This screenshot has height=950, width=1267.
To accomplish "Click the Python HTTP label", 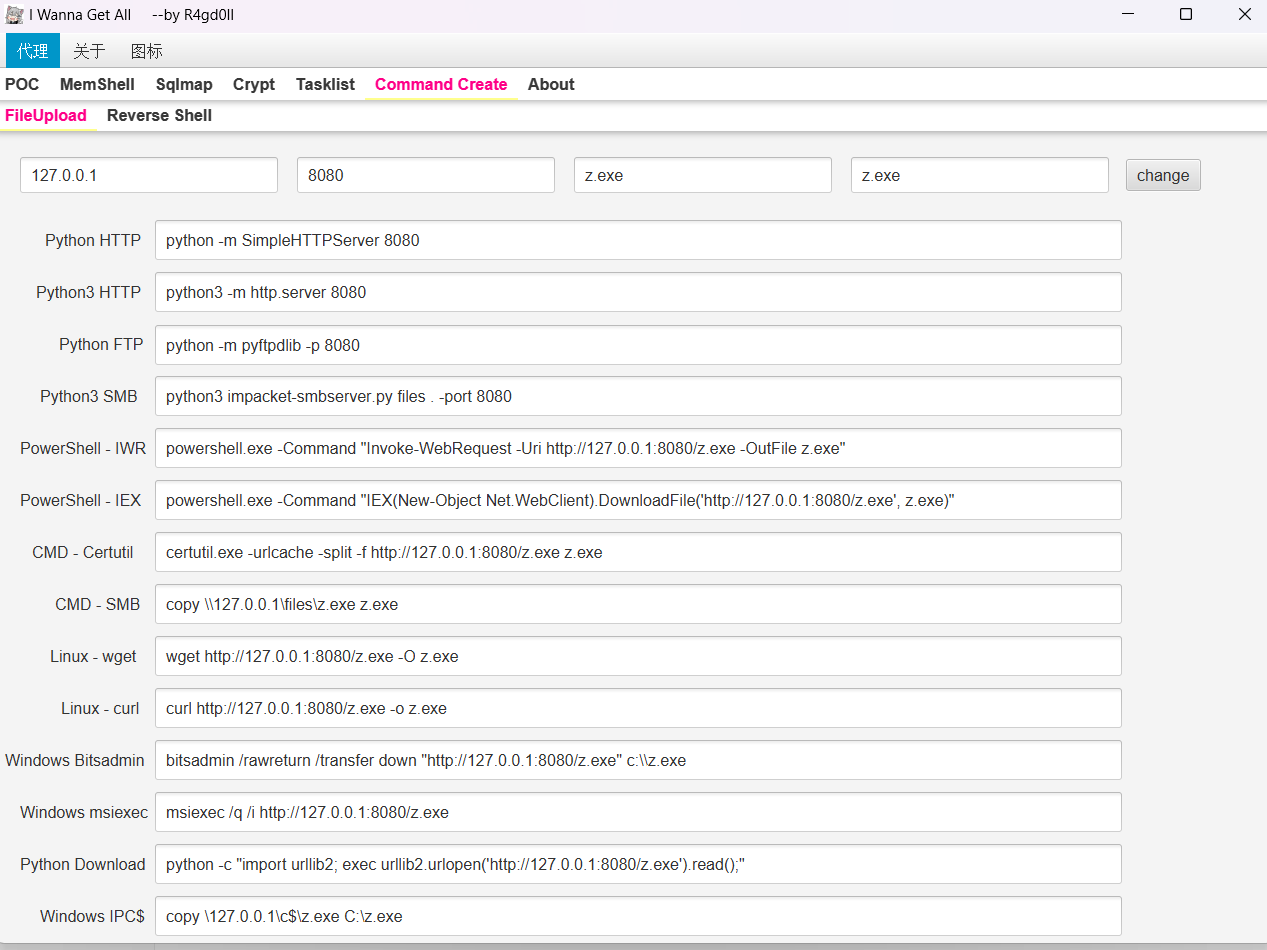I will pos(93,240).
